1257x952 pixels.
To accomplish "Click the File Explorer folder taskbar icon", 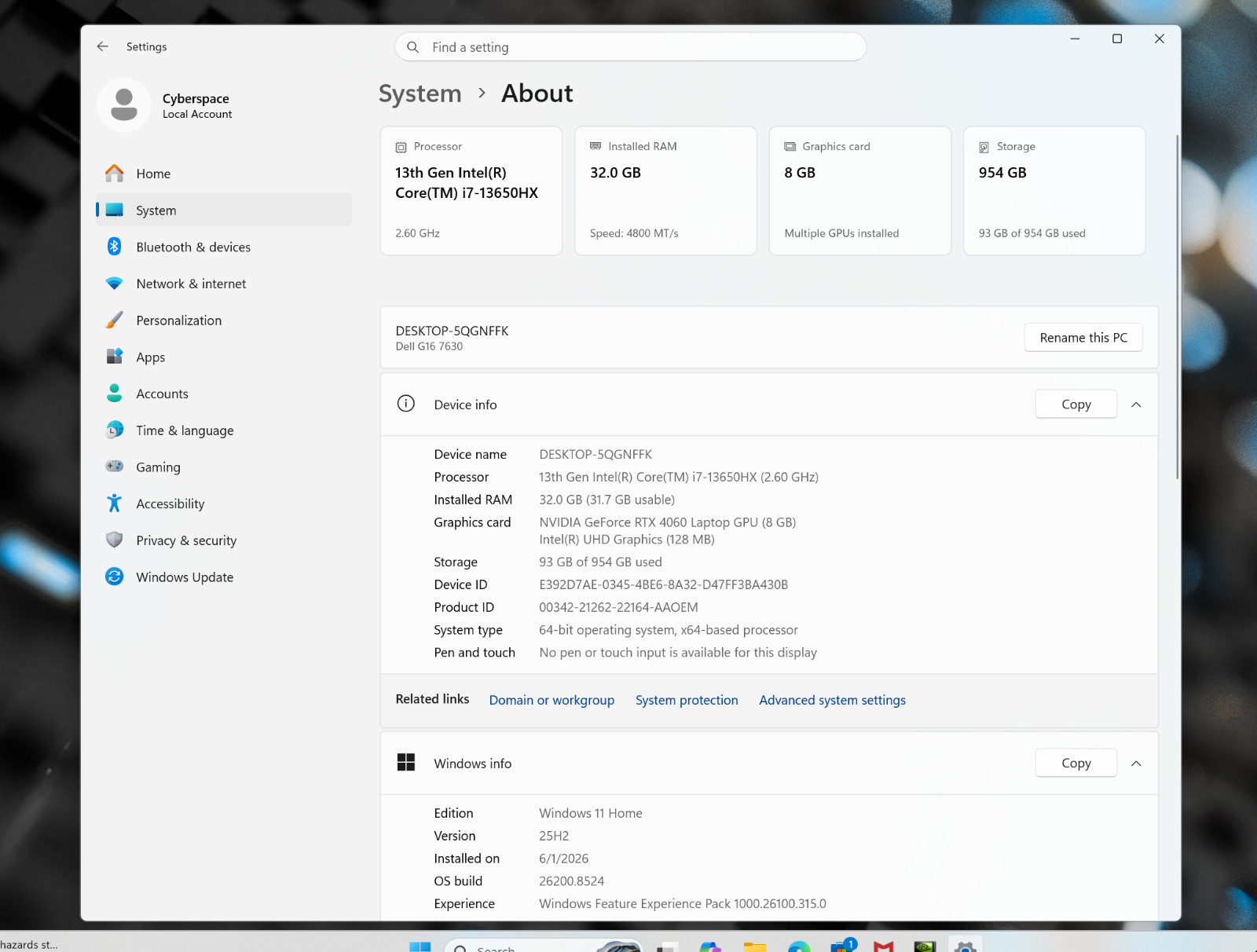I will (755, 947).
